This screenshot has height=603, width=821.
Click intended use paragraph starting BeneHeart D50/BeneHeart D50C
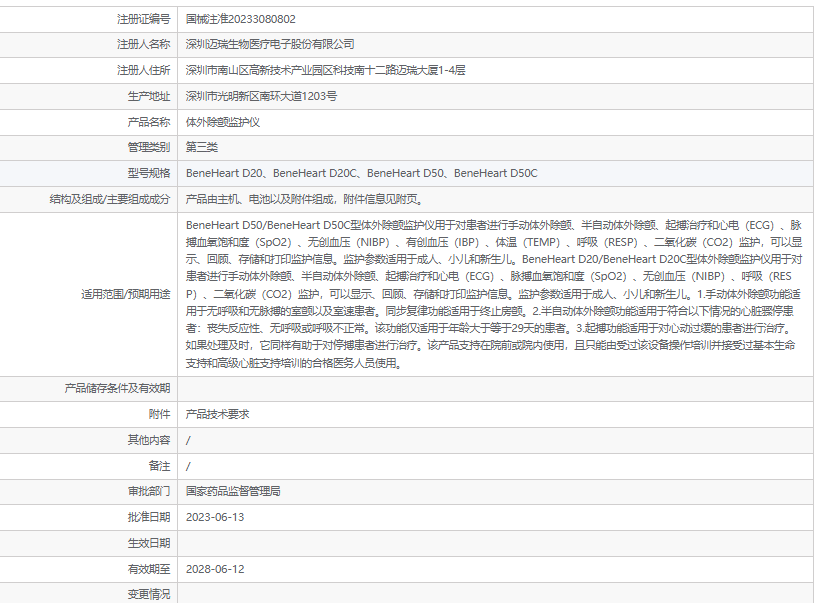pyautogui.click(x=494, y=294)
